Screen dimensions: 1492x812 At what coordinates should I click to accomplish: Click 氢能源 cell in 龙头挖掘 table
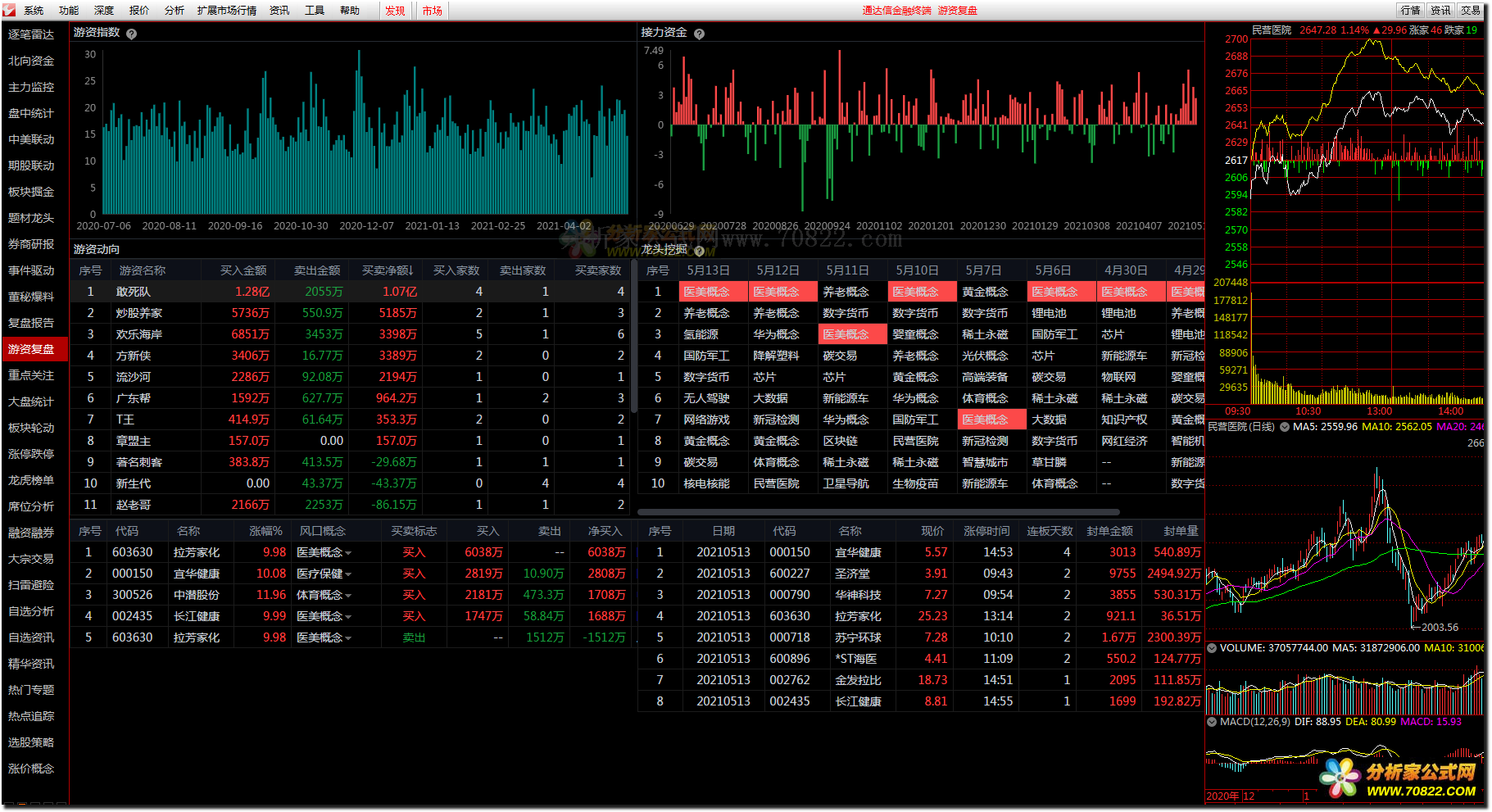713,334
